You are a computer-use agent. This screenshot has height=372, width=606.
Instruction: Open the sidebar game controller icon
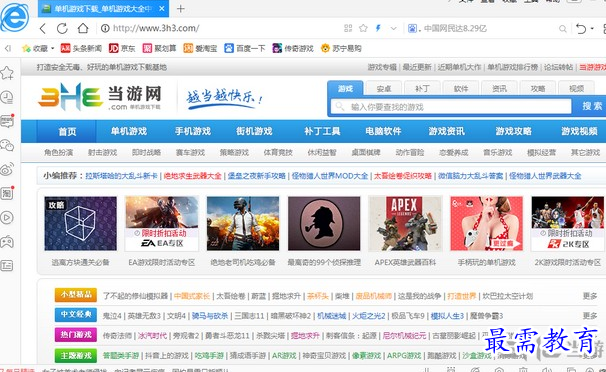[7, 242]
